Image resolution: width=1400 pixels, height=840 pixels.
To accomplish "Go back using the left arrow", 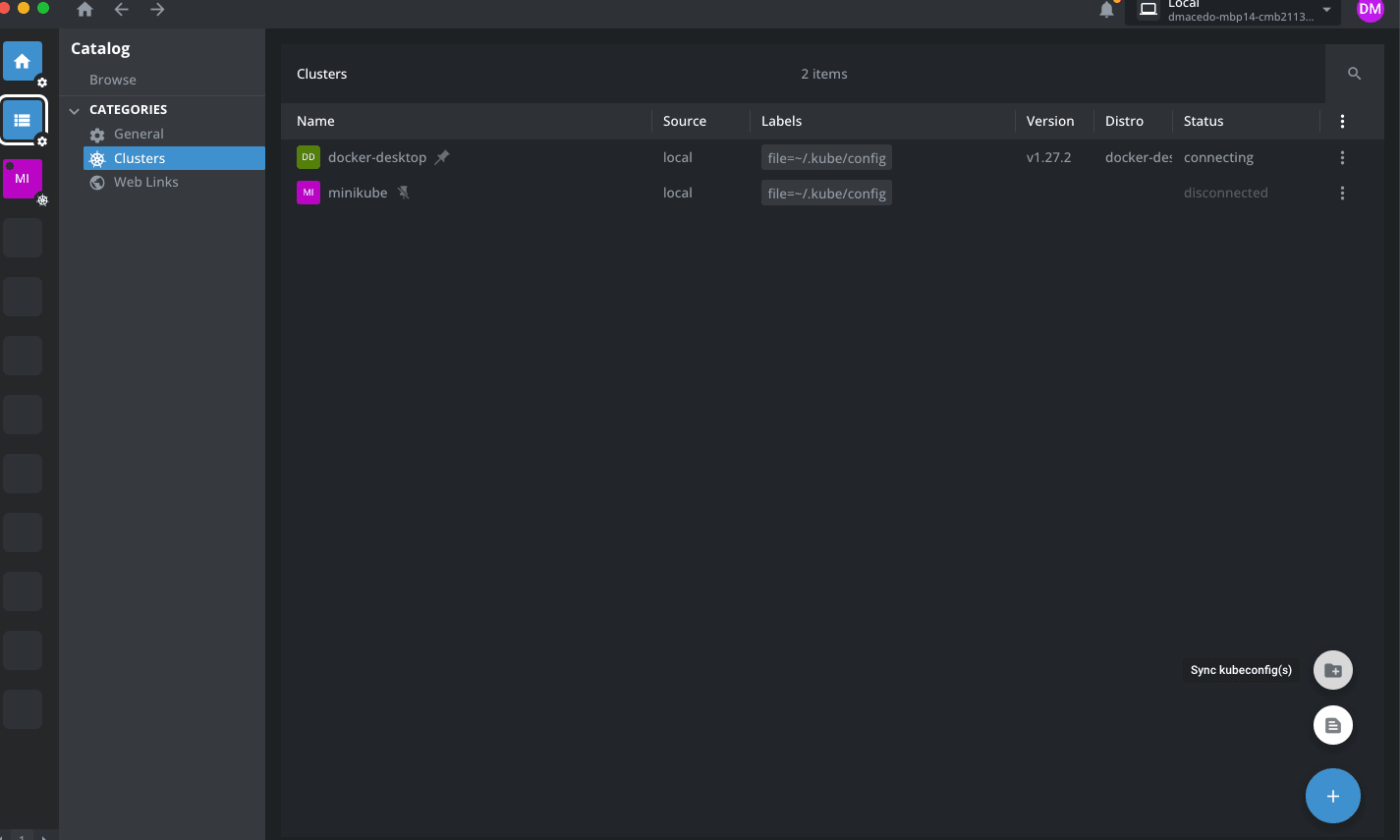I will (122, 10).
